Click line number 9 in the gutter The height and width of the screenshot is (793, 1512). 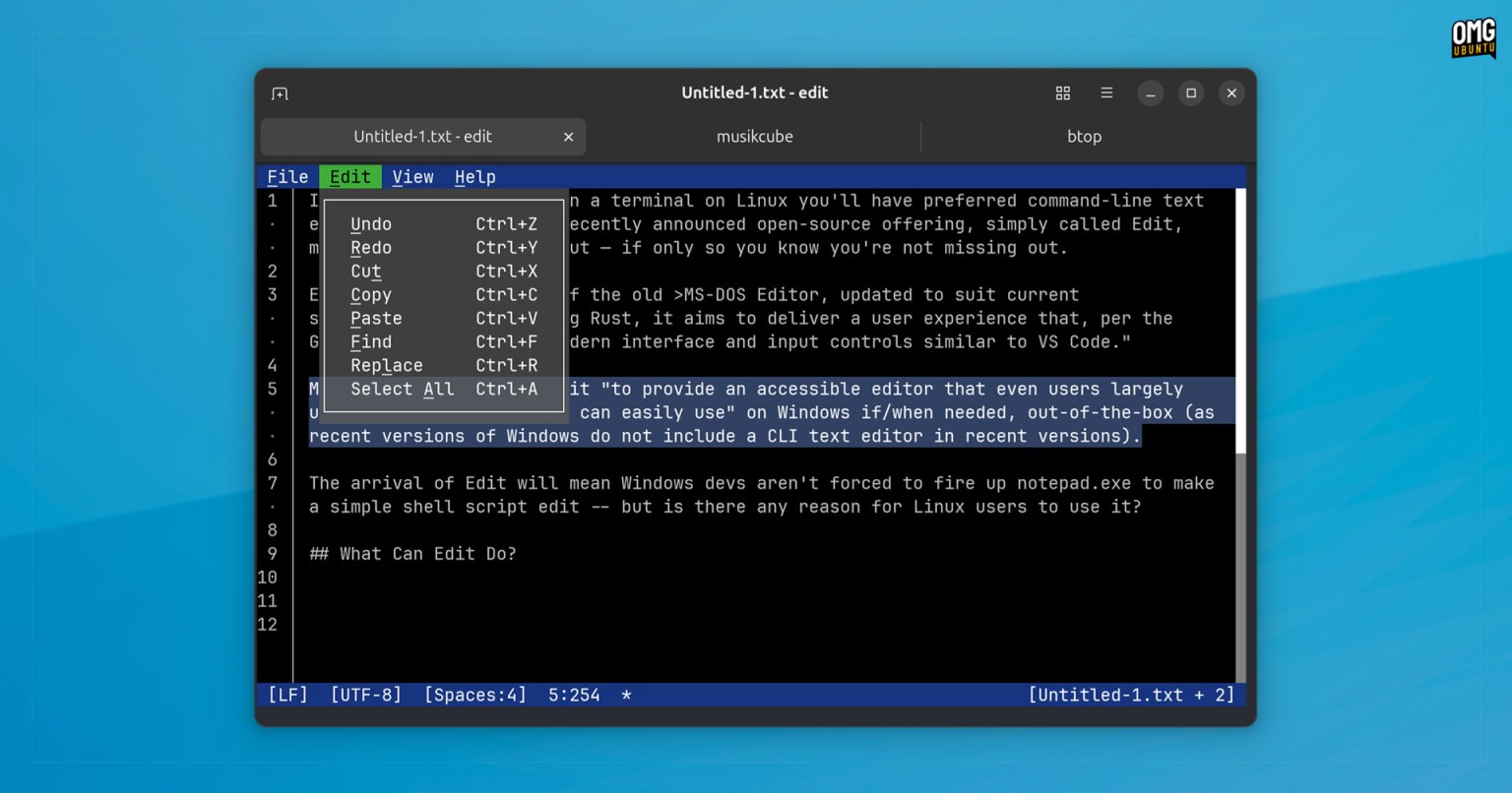pyautogui.click(x=273, y=554)
